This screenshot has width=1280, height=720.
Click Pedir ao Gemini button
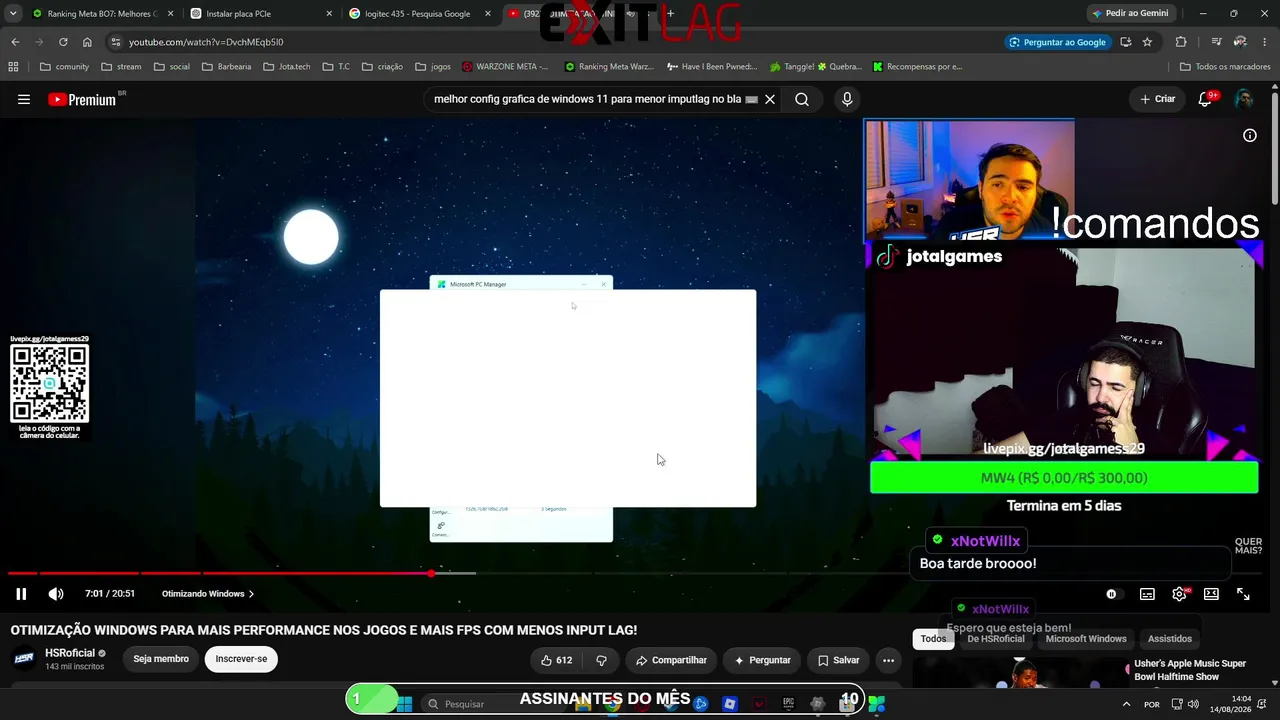[x=1131, y=13]
